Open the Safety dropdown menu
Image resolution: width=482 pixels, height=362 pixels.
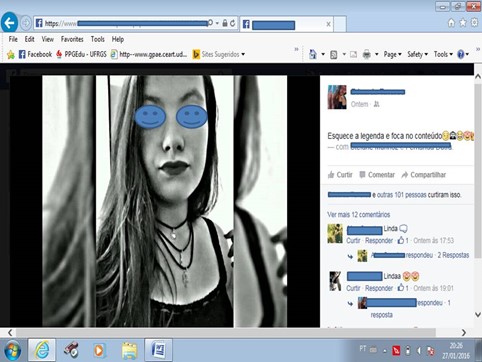pyautogui.click(x=417, y=54)
